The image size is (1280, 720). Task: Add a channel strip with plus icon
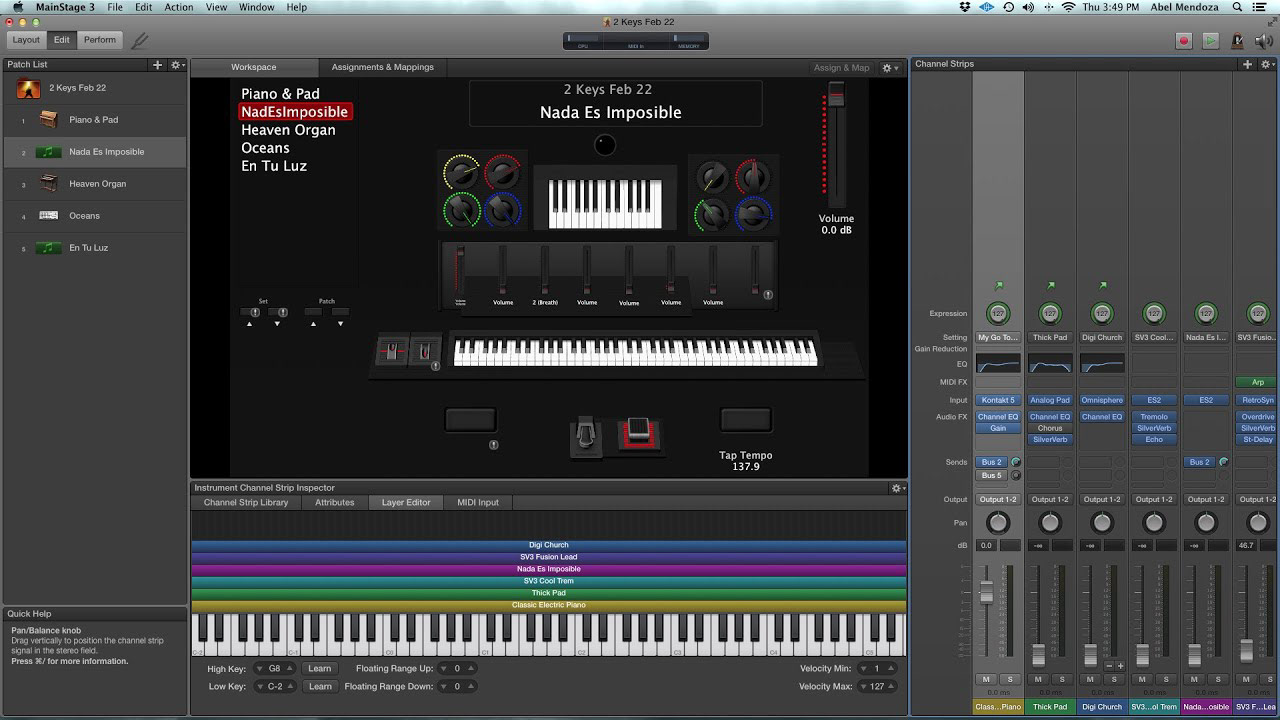(x=1247, y=64)
